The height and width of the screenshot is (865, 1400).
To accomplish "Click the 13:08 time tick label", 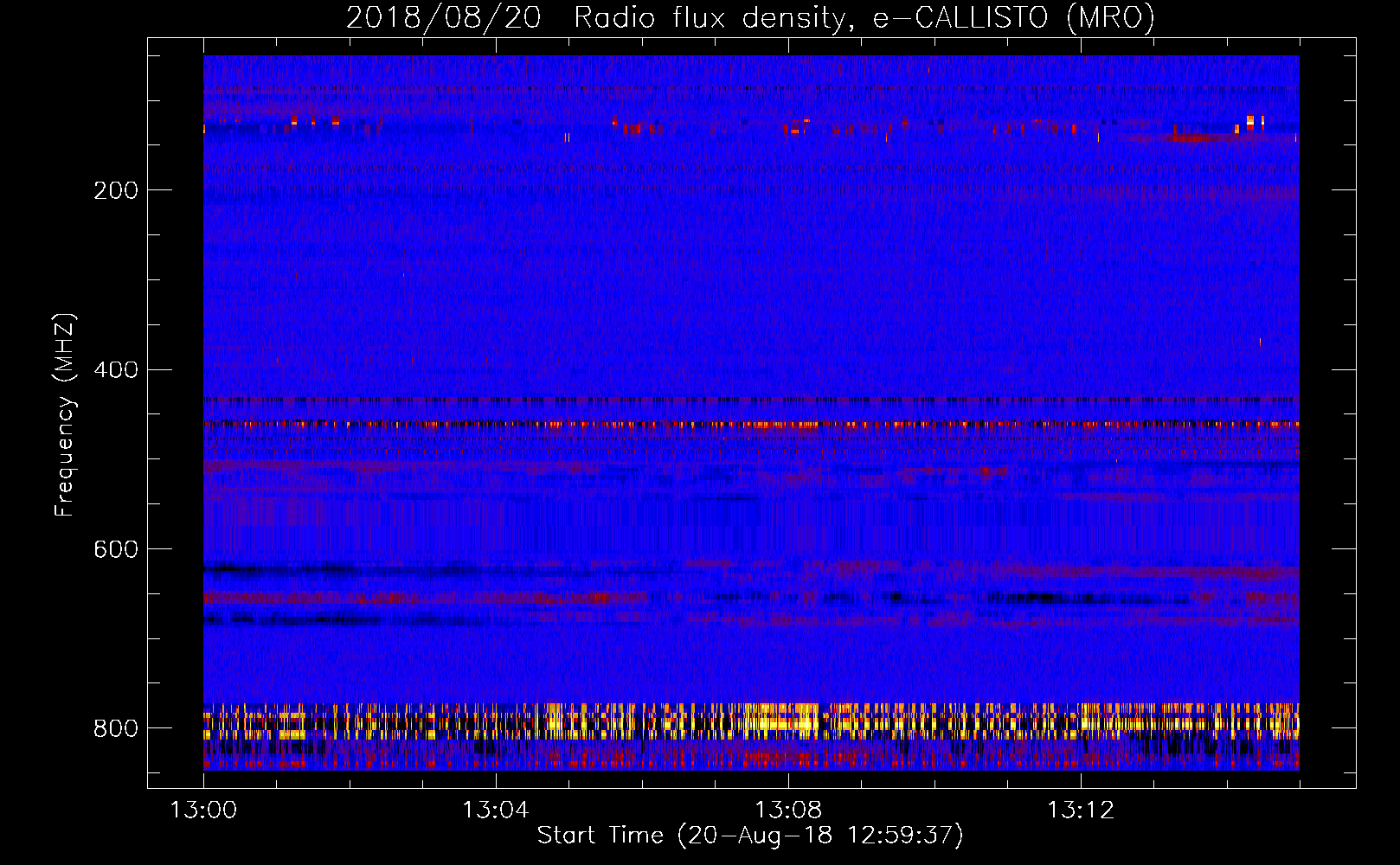I will pyautogui.click(x=788, y=811).
